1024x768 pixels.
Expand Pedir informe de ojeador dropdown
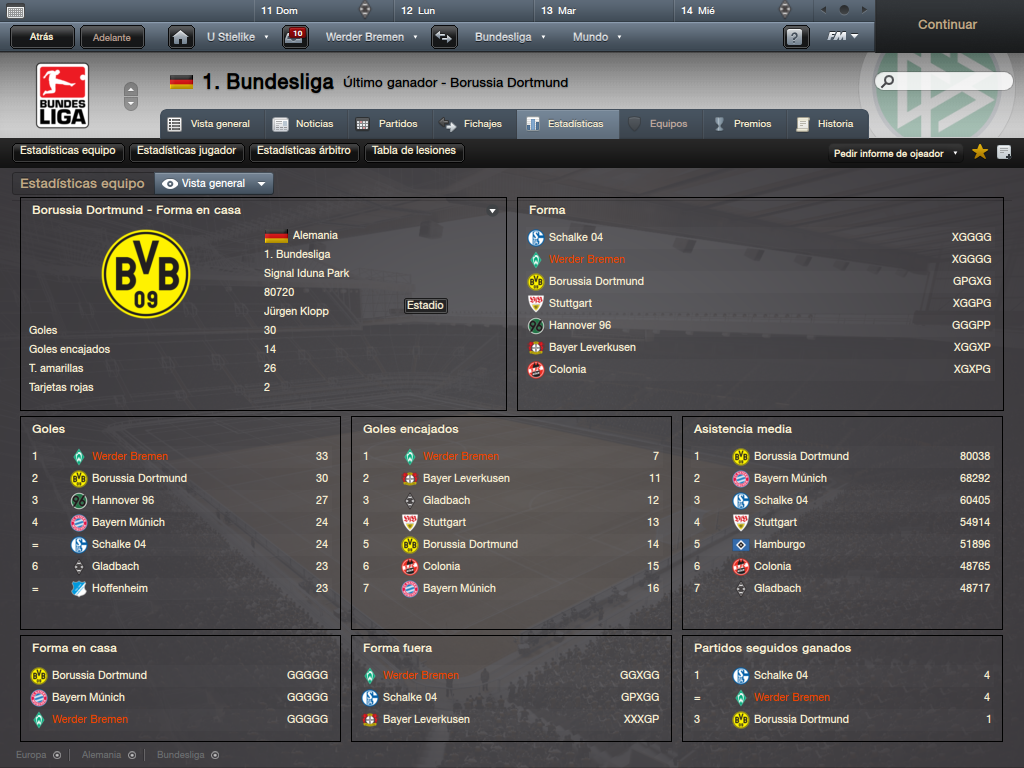click(895, 153)
